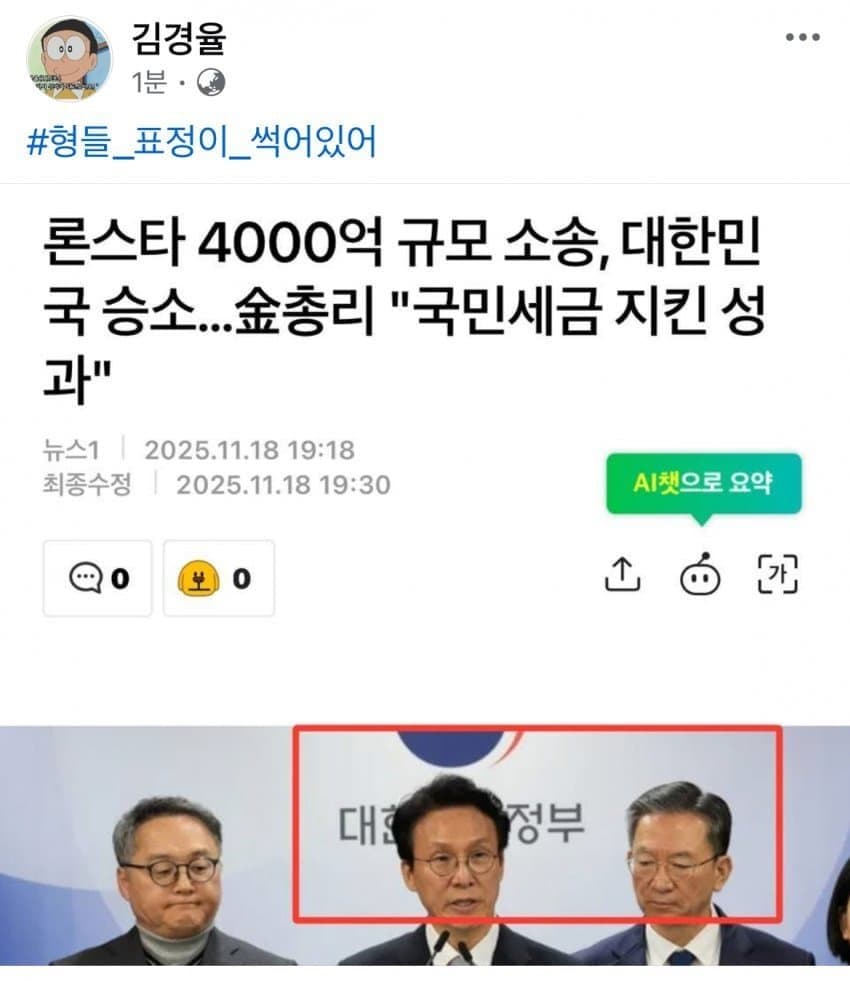Viewport: 850px width, 981px height.
Task: Tap the green AI챗으로 요약 tooltip
Action: [704, 484]
